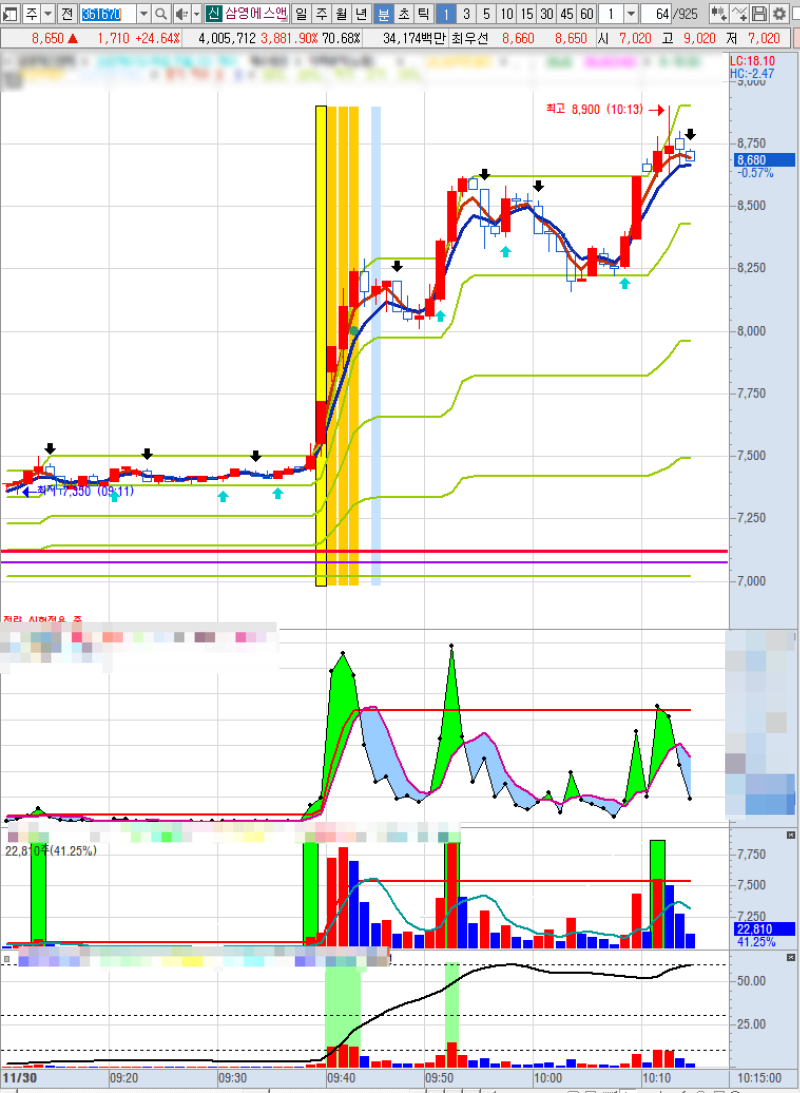800x1093 pixels.
Task: Click the green 신 badge icon
Action: click(213, 13)
